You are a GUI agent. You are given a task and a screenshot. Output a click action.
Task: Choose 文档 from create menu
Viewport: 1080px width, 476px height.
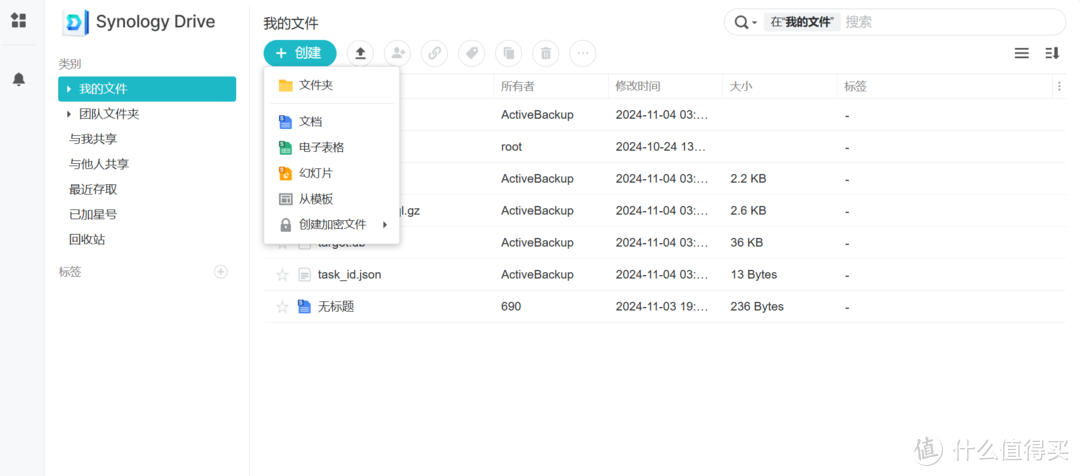pos(331,122)
